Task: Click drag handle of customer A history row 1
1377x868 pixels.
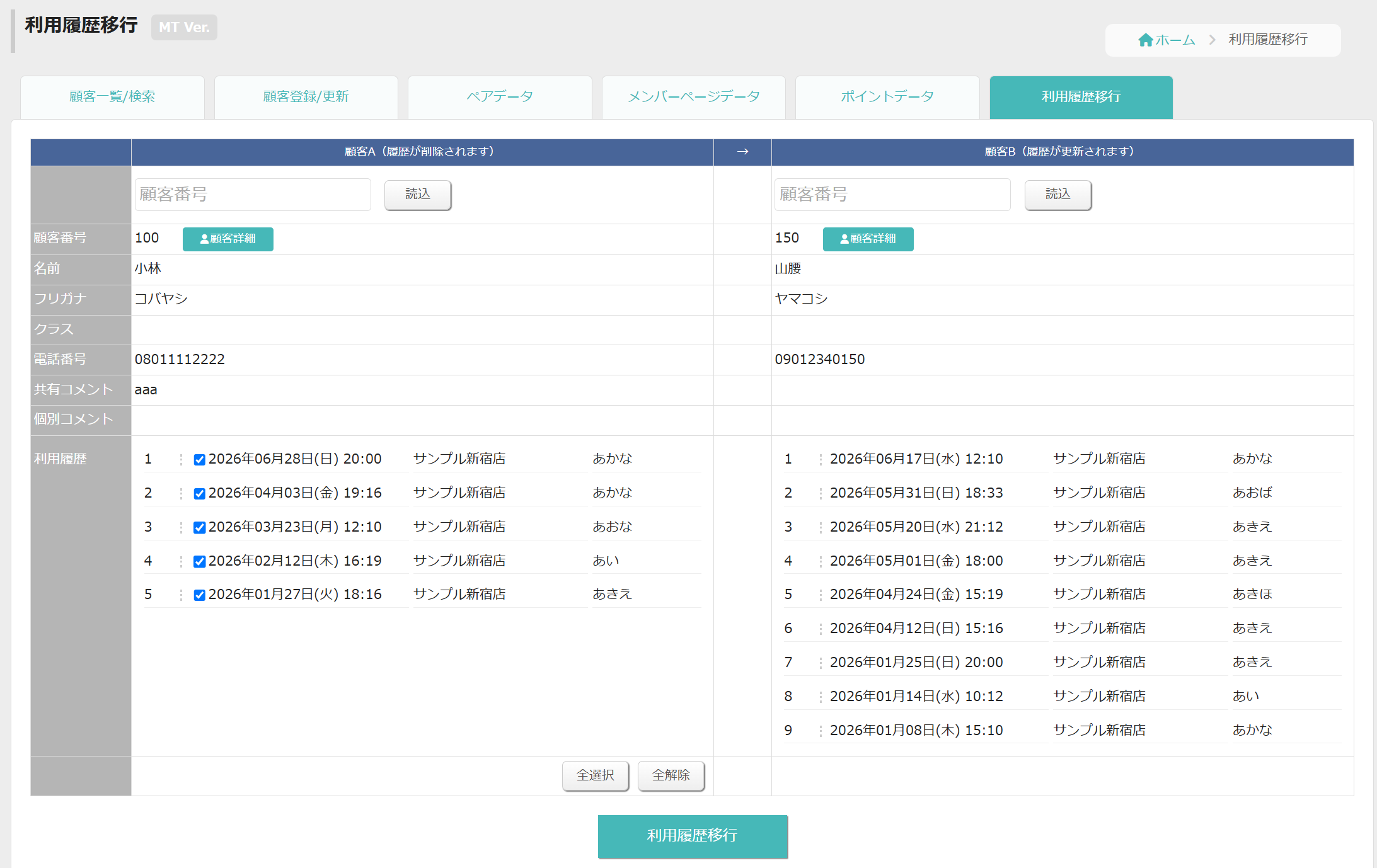Action: click(x=181, y=459)
